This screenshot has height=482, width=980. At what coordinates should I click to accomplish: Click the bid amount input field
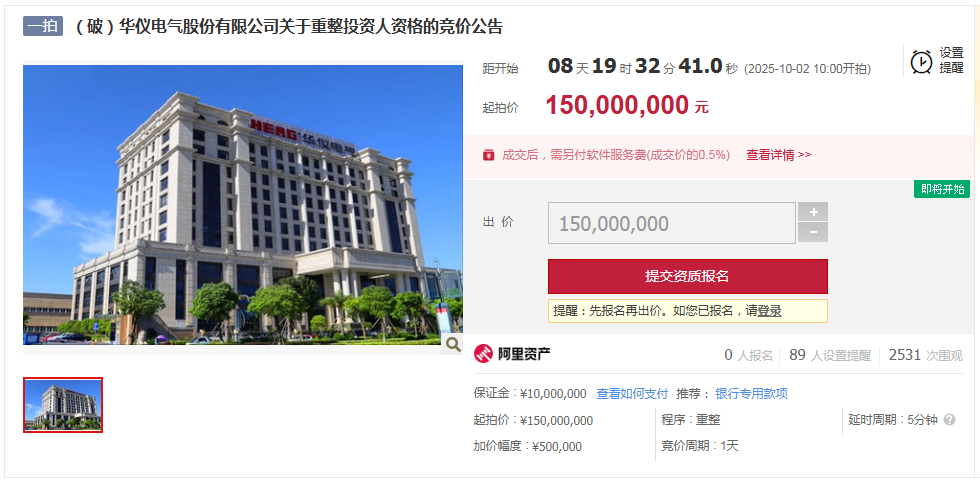672,223
